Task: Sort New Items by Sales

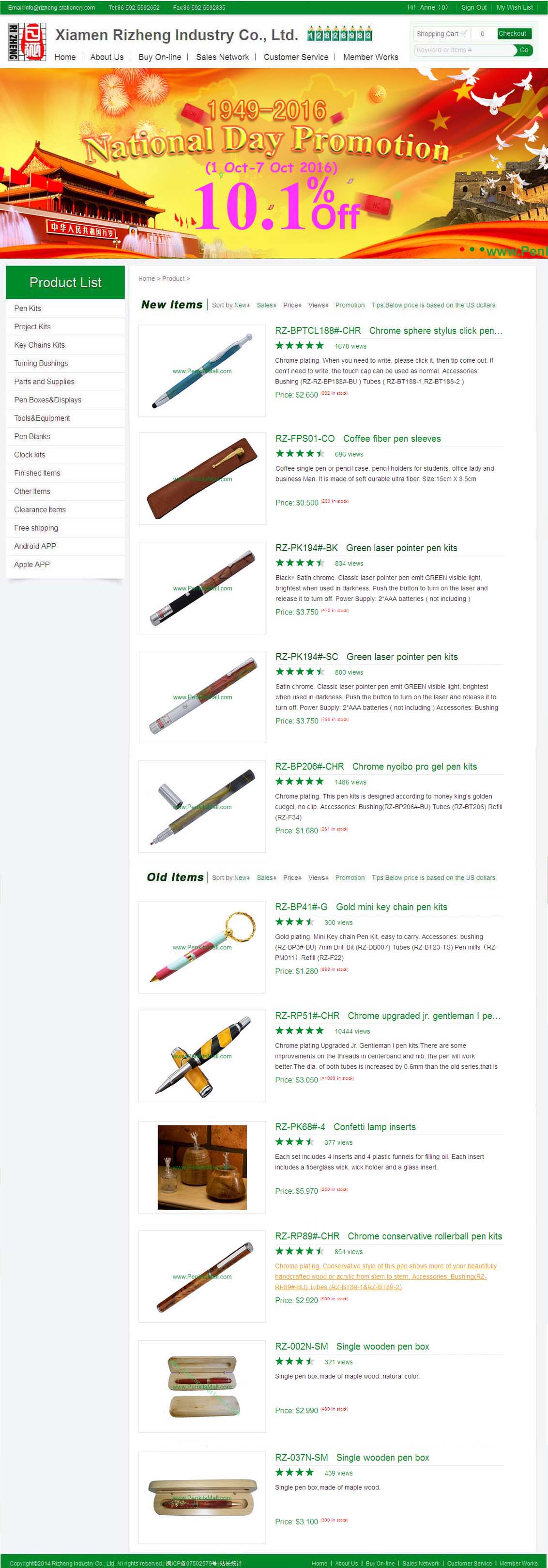Action: coord(266,305)
